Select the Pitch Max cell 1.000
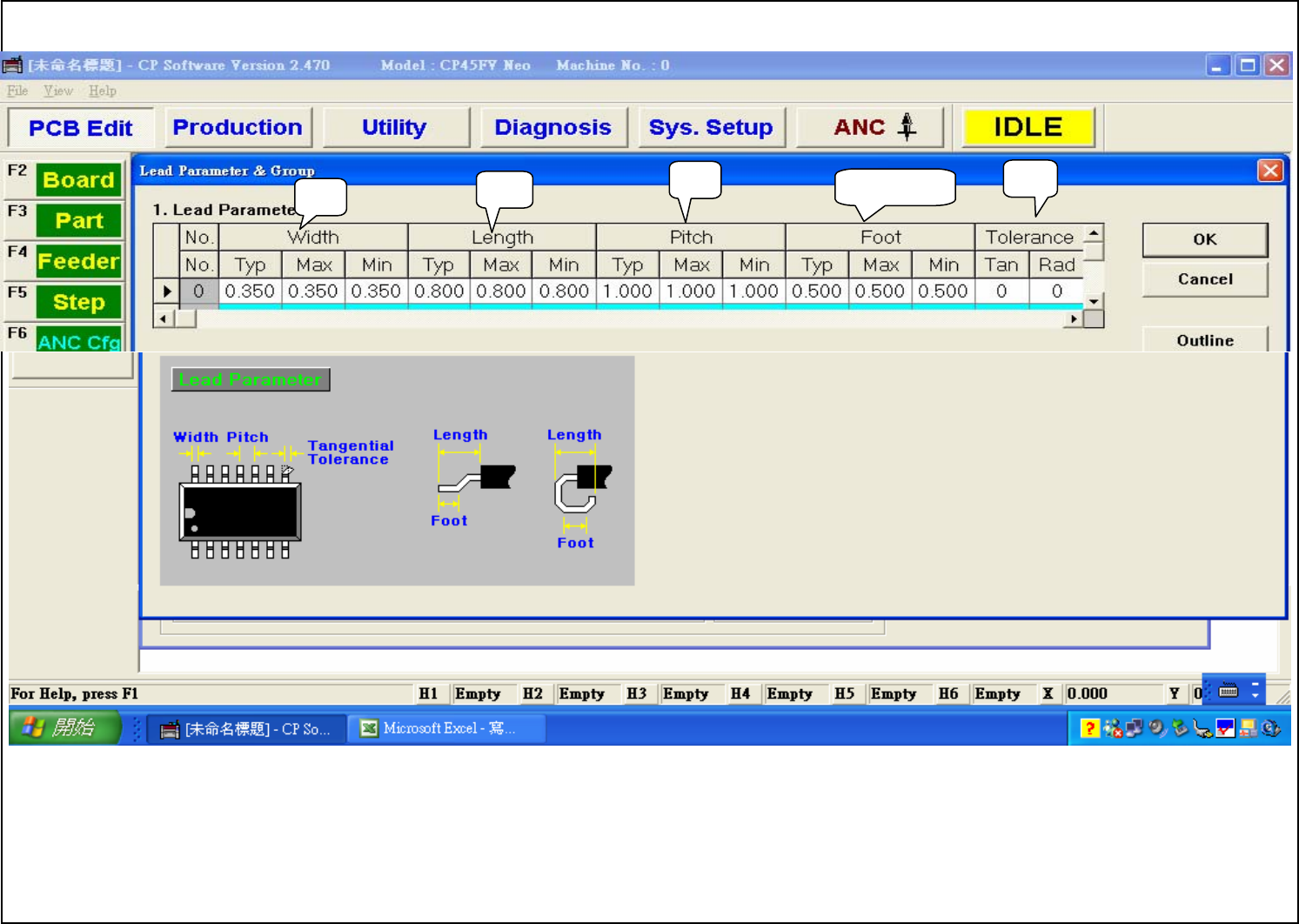The height and width of the screenshot is (924, 1299). point(691,291)
